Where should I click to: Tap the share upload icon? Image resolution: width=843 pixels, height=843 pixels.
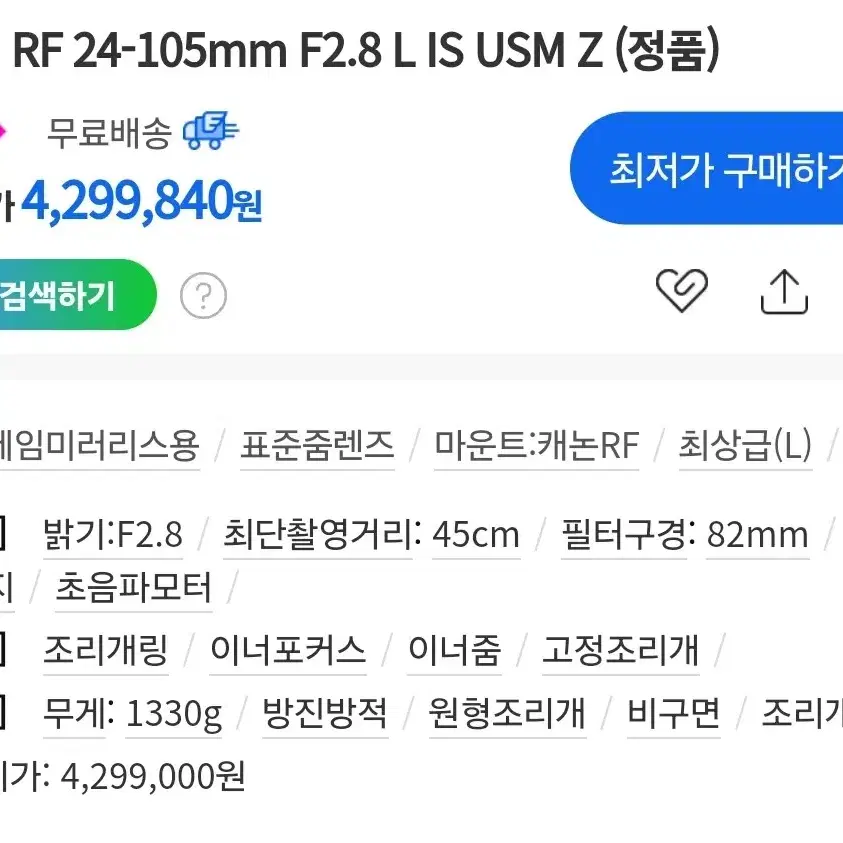pos(784,292)
